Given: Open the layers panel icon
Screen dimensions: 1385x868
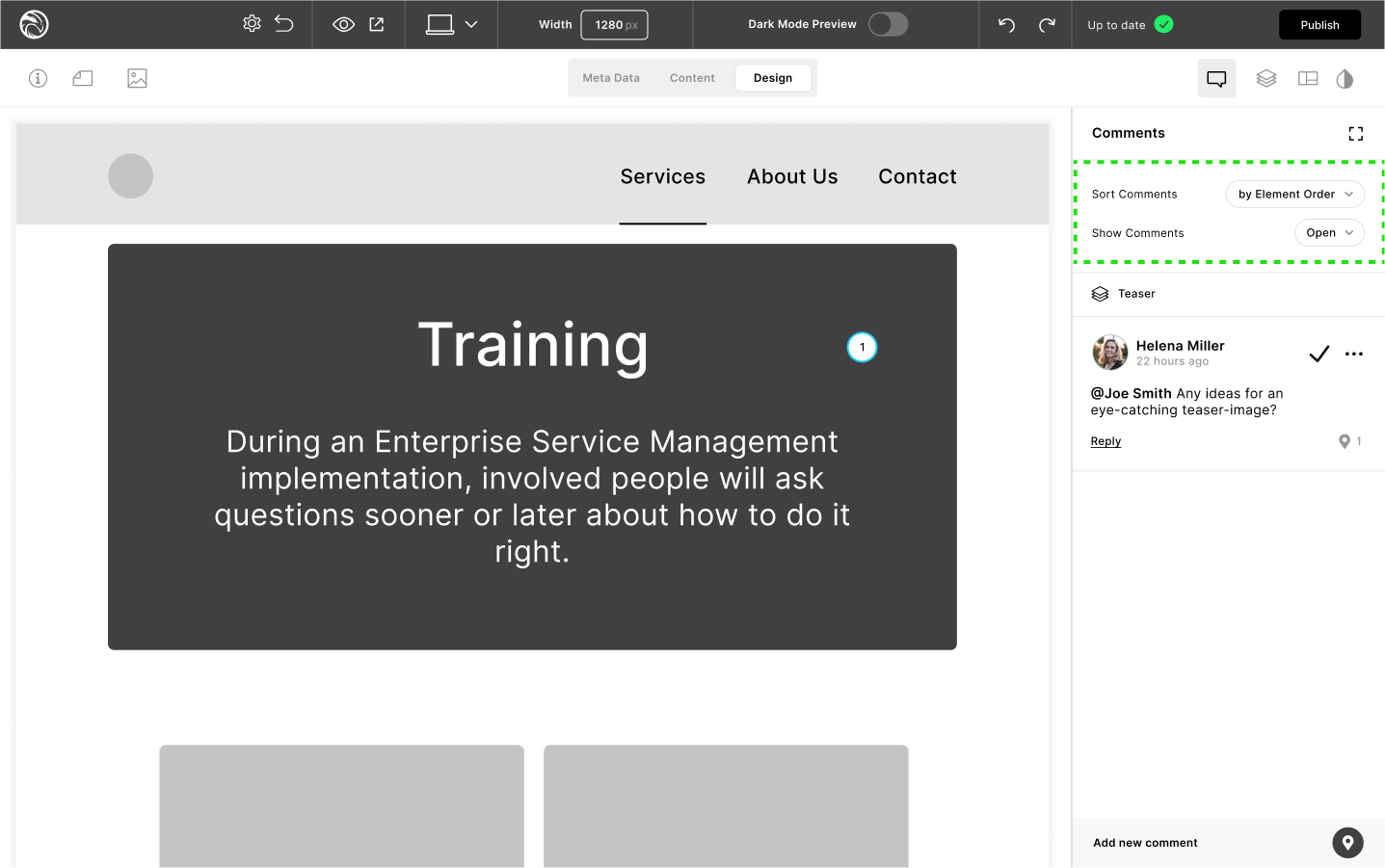Looking at the screenshot, I should pos(1266,78).
